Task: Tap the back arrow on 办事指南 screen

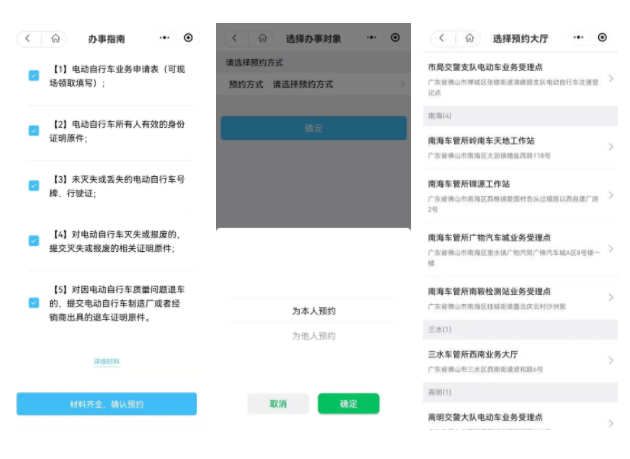Action: pos(28,38)
